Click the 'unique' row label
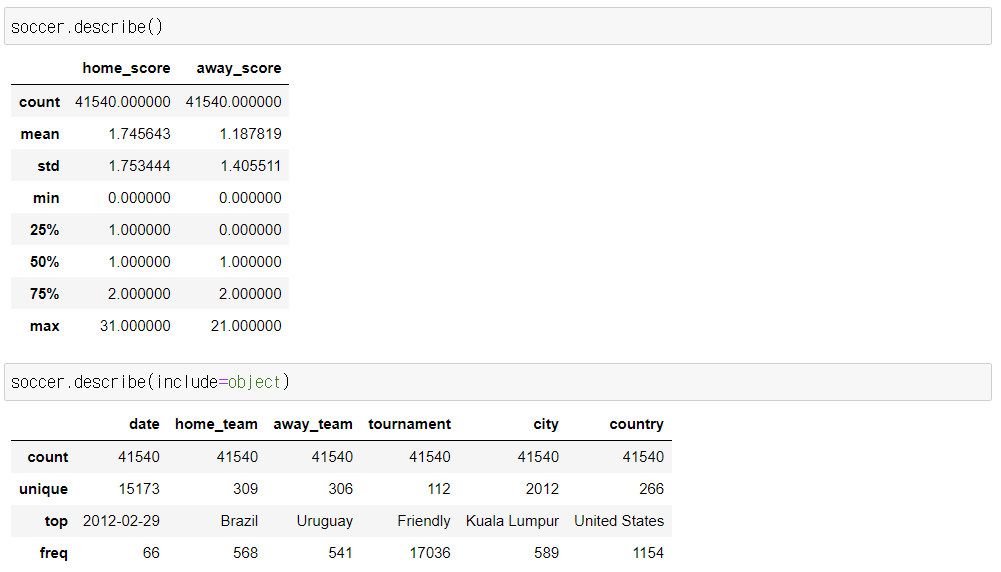Screen dimensions: 1001x572 click(43, 489)
